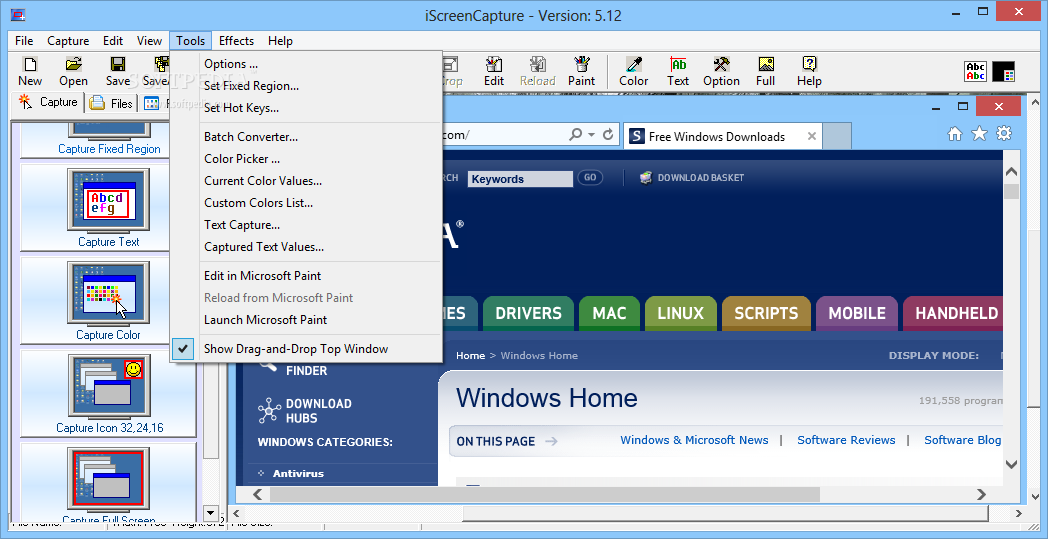Click the browser search magnifier icon
The image size is (1048, 539).
575,134
